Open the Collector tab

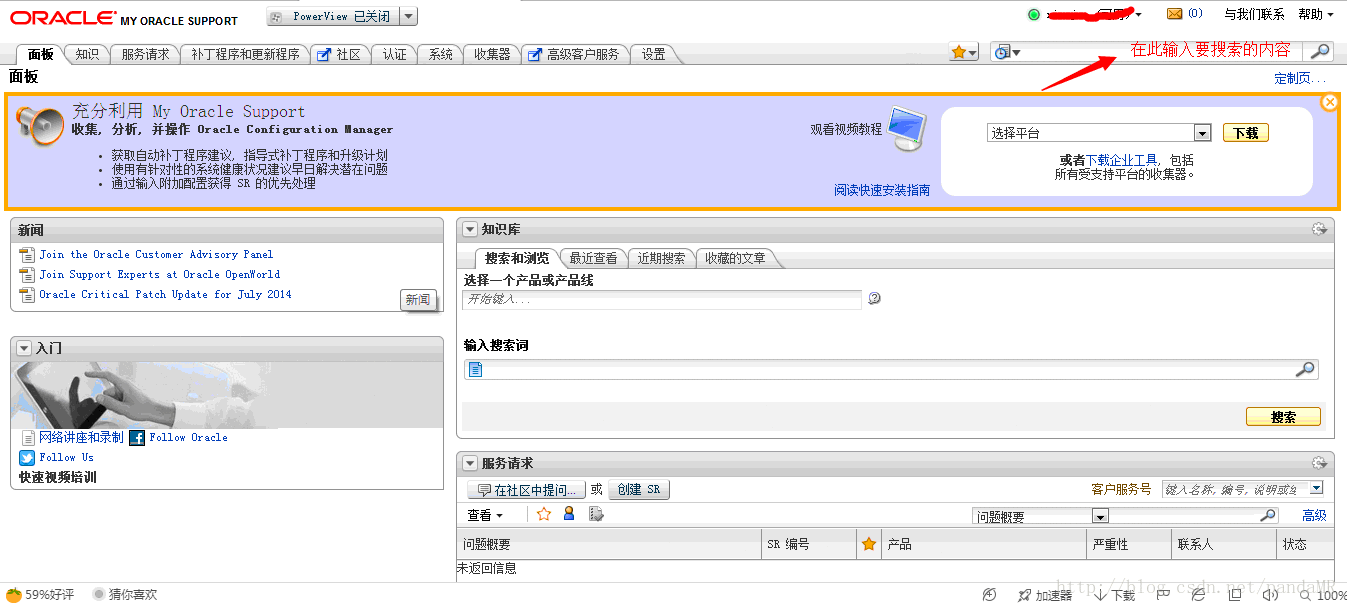pyautogui.click(x=493, y=55)
